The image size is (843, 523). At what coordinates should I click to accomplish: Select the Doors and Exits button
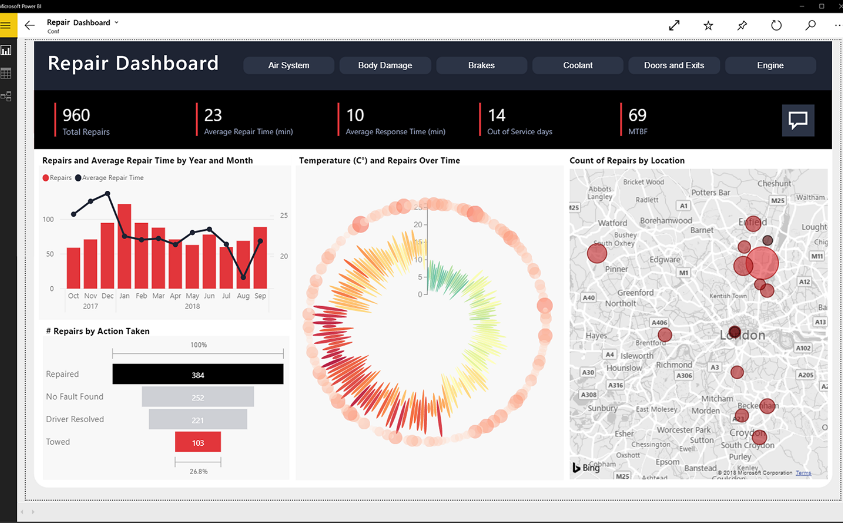[674, 65]
